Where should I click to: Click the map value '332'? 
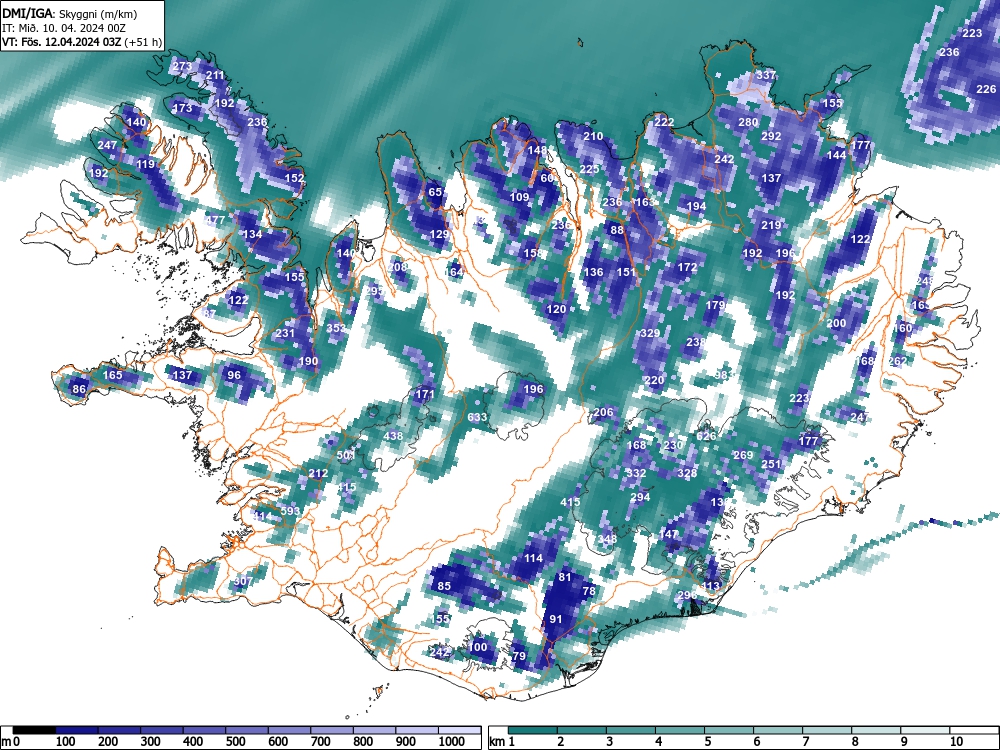tap(636, 473)
